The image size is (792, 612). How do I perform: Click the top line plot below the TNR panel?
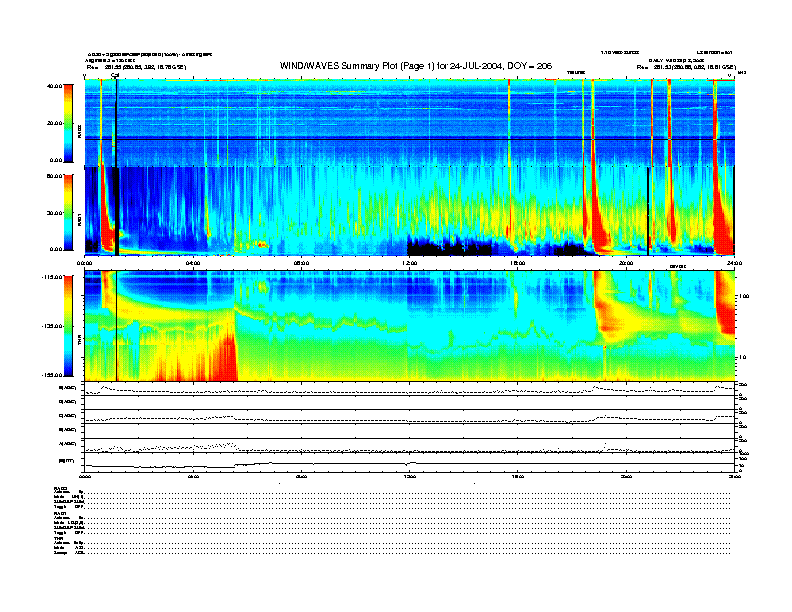point(410,390)
